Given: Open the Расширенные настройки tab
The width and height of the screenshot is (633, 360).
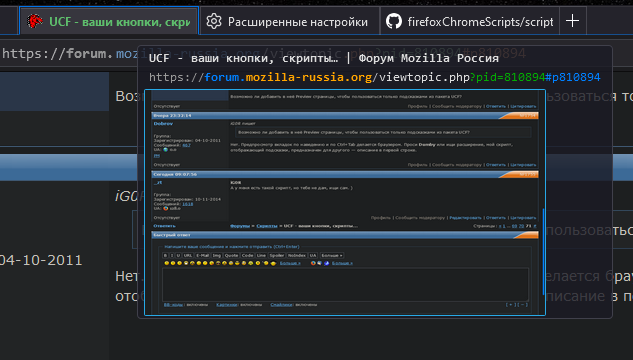Looking at the screenshot, I should (289, 21).
